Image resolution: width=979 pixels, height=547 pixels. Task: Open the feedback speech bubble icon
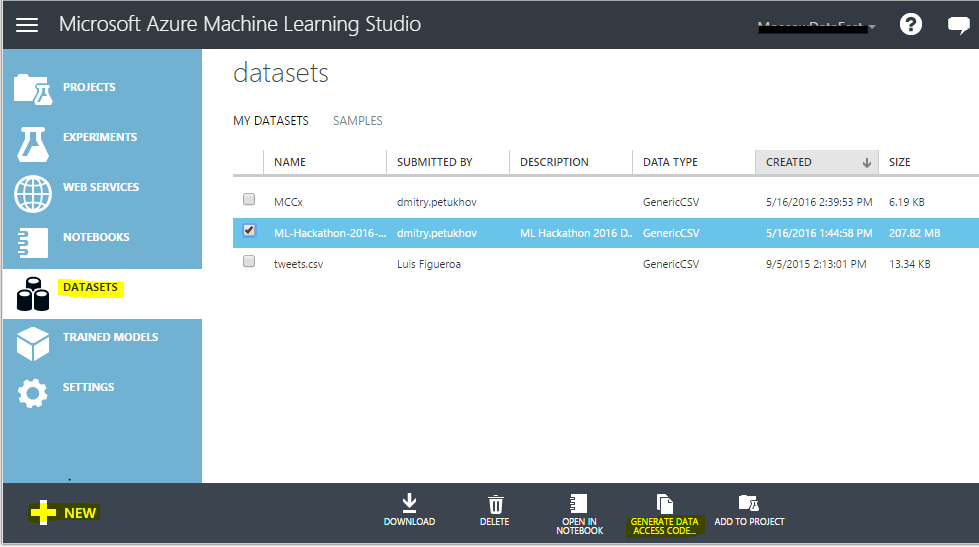tap(958, 25)
